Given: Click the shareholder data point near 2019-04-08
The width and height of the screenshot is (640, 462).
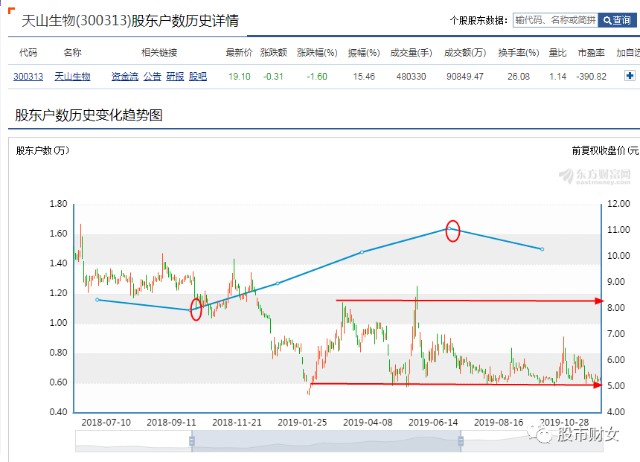Looking at the screenshot, I should 362,252.
